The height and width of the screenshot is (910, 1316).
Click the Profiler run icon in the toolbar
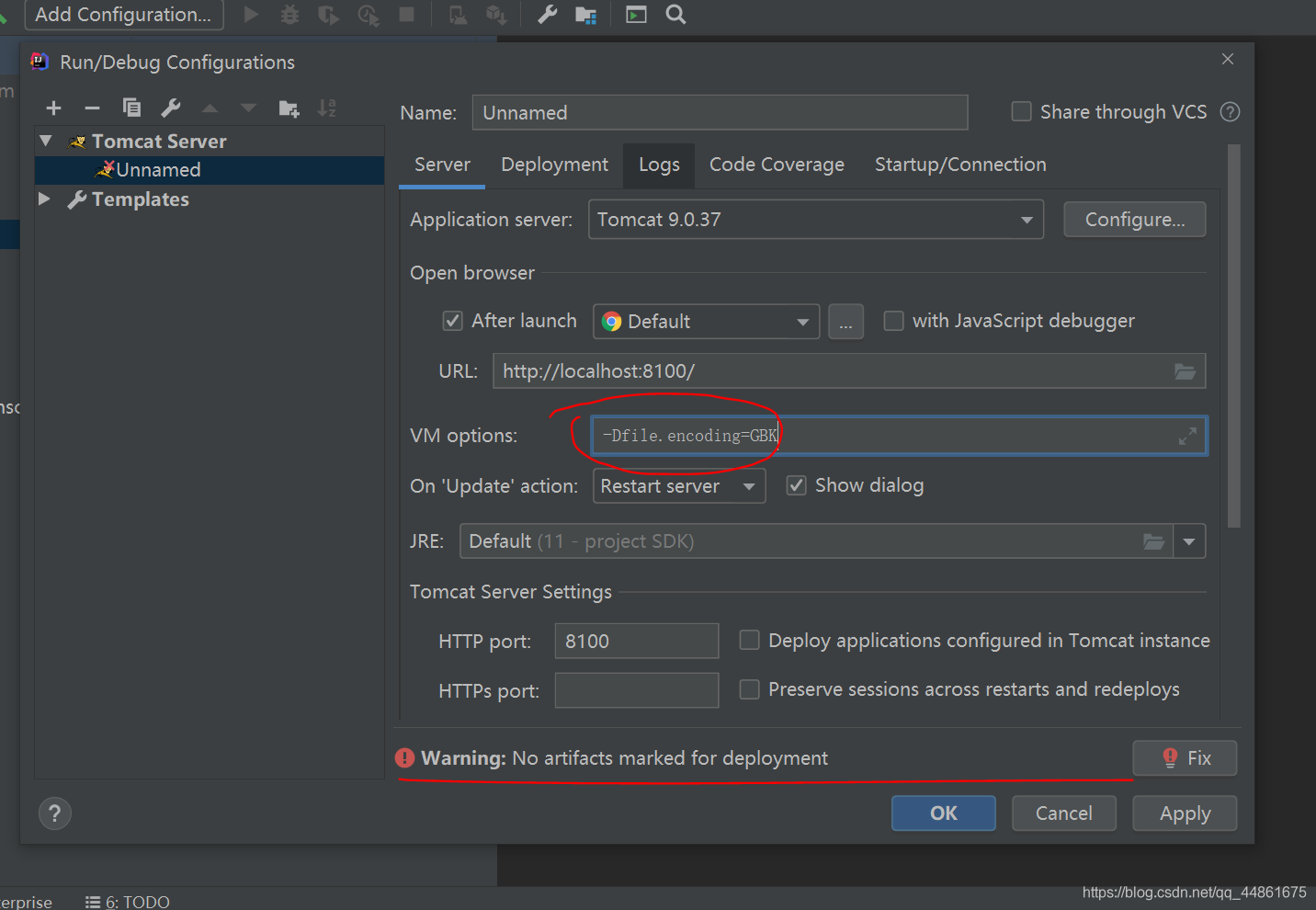(x=369, y=15)
